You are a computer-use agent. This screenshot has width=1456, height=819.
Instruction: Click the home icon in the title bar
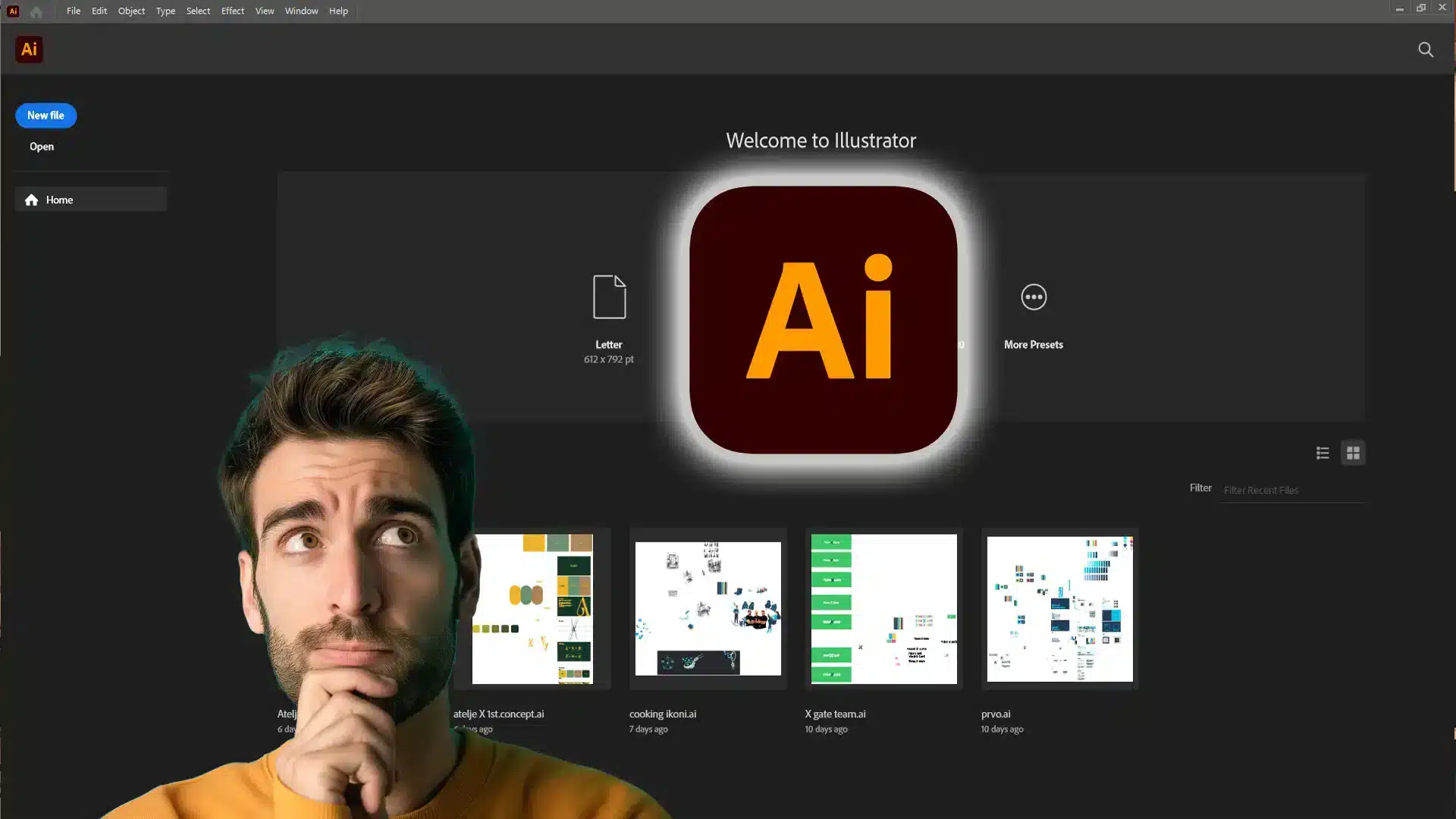click(36, 11)
